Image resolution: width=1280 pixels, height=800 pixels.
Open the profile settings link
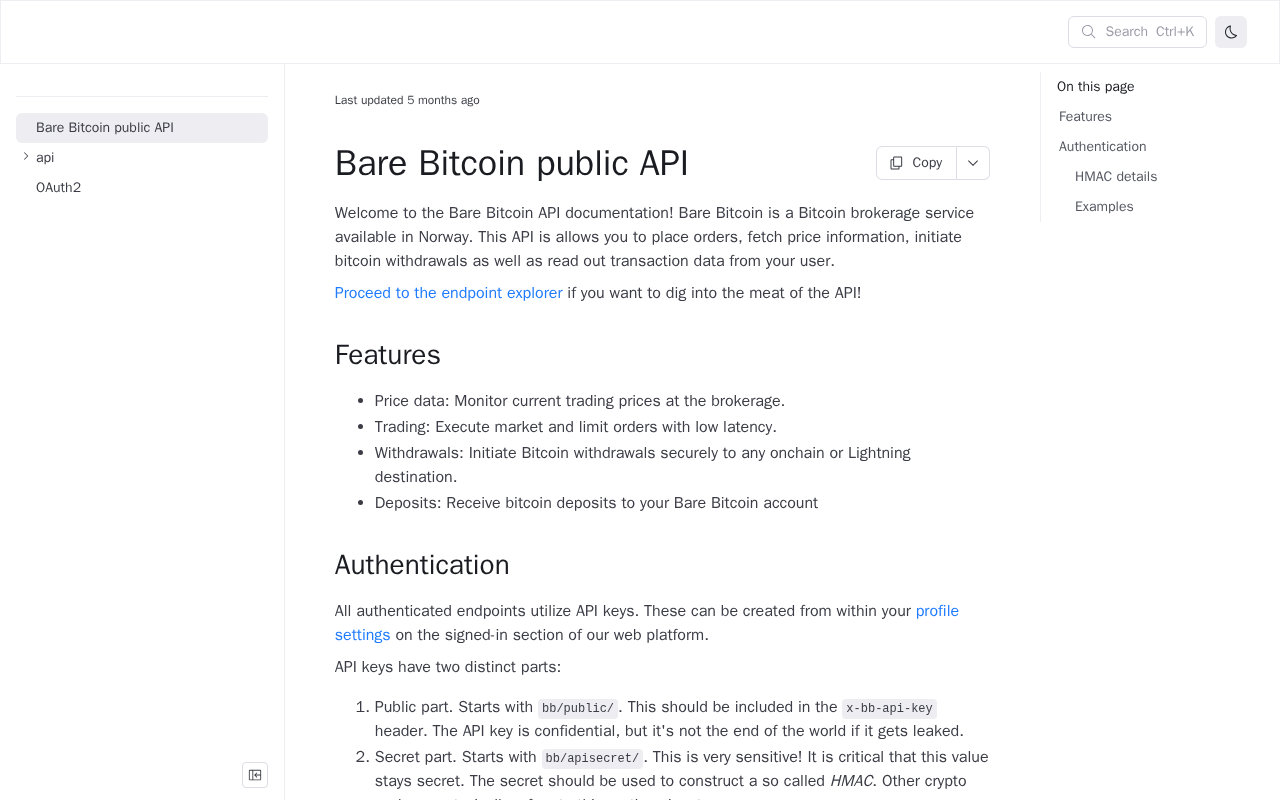pyautogui.click(x=937, y=611)
